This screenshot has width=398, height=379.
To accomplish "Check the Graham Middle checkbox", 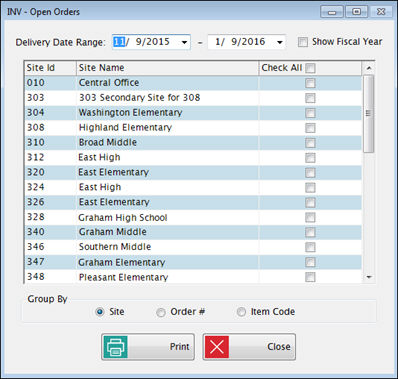I will [310, 232].
